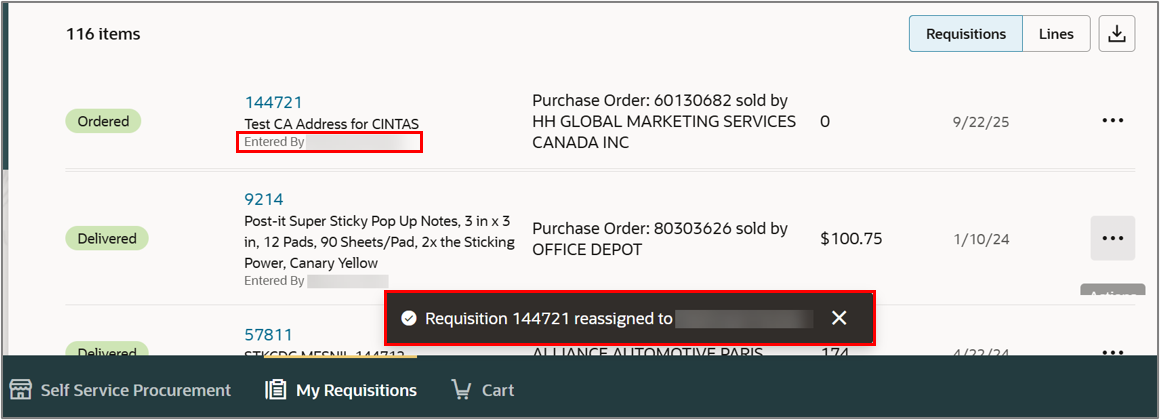Select the My Requisitions tab label

tap(357, 390)
